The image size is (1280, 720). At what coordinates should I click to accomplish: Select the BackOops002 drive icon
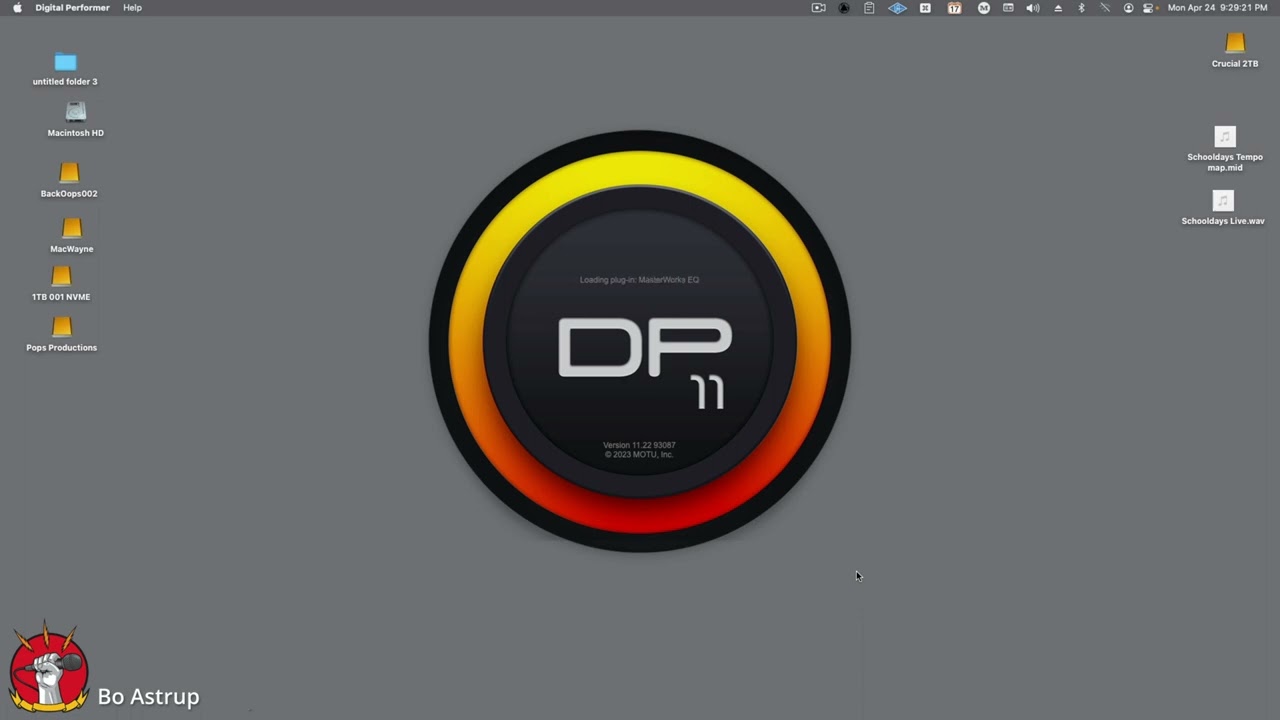[x=69, y=173]
